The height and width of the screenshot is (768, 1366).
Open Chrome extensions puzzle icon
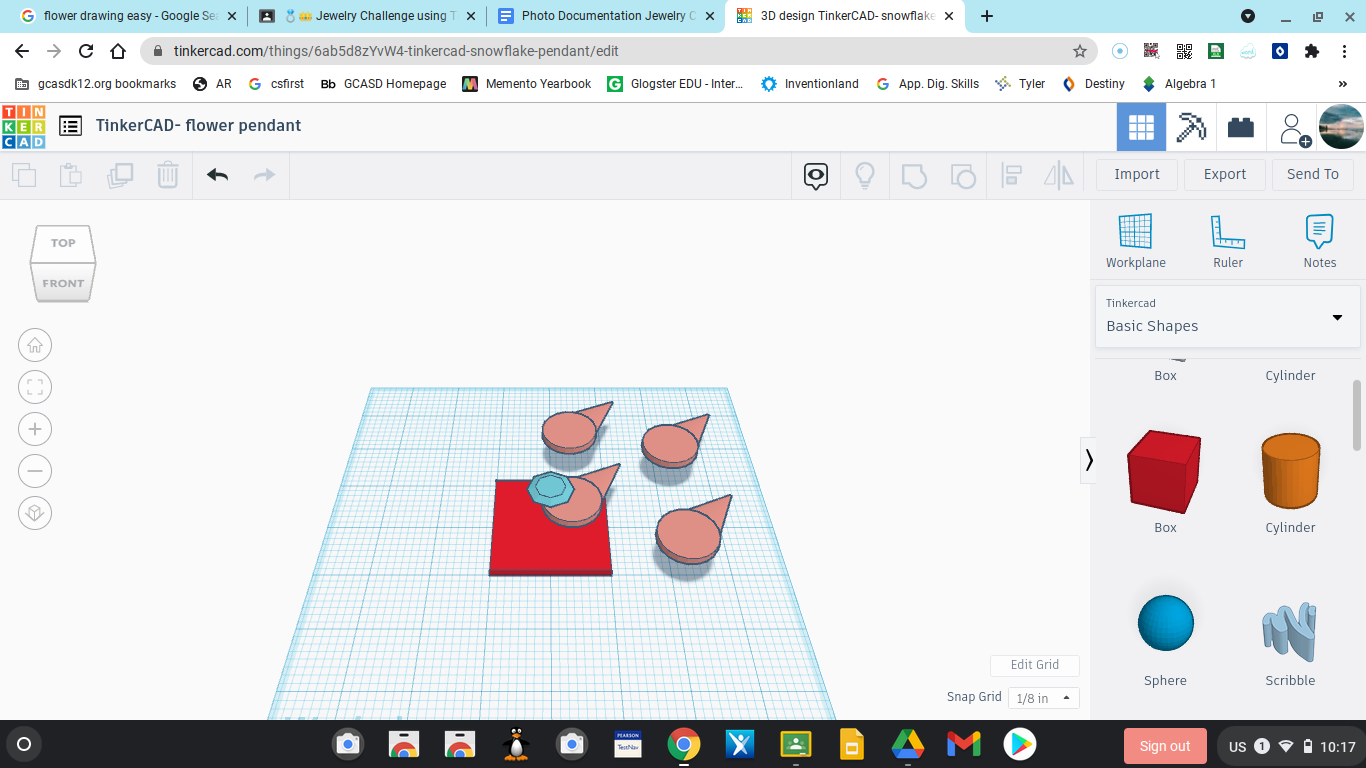point(1312,51)
